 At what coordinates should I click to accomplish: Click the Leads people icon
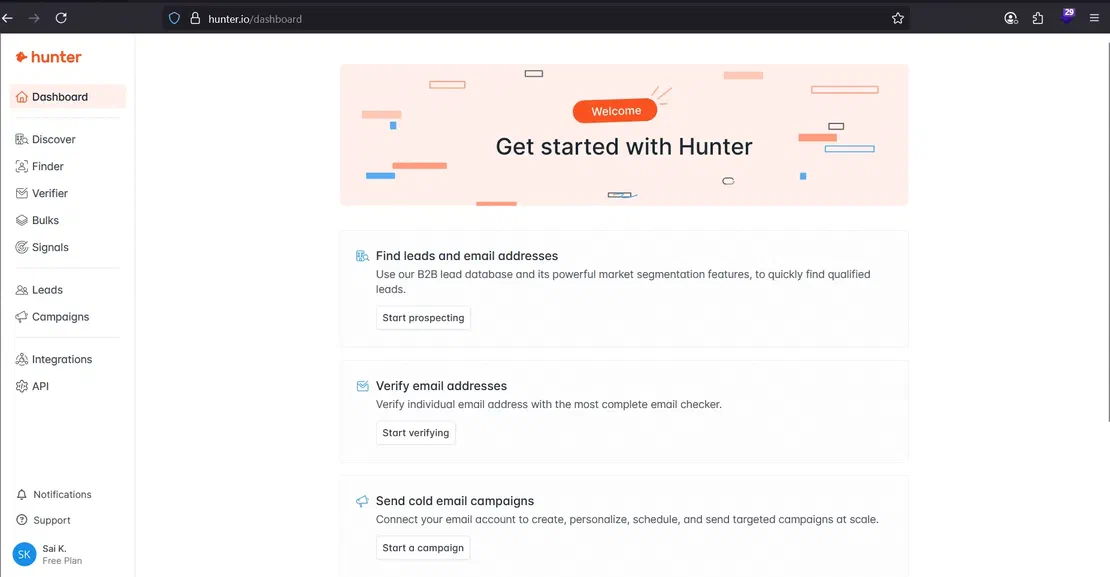22,290
